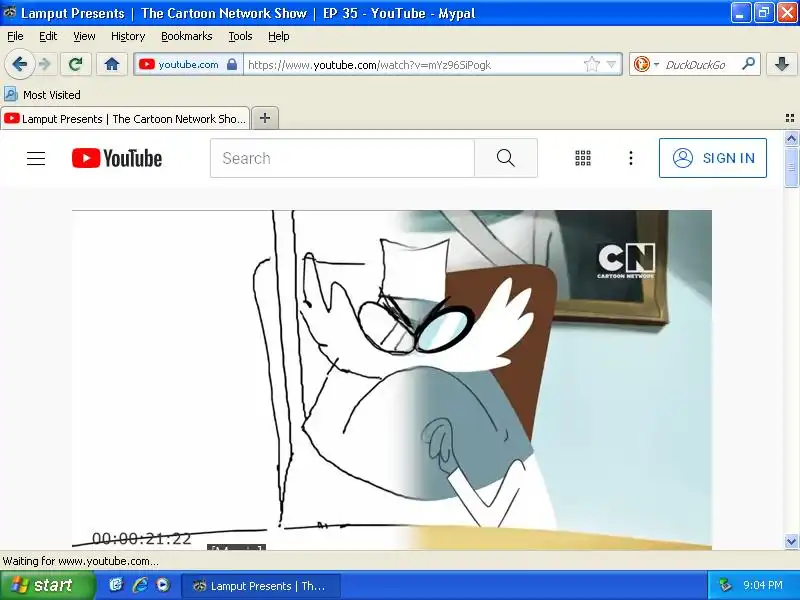
Task: Open the Edit menu
Action: tap(48, 36)
